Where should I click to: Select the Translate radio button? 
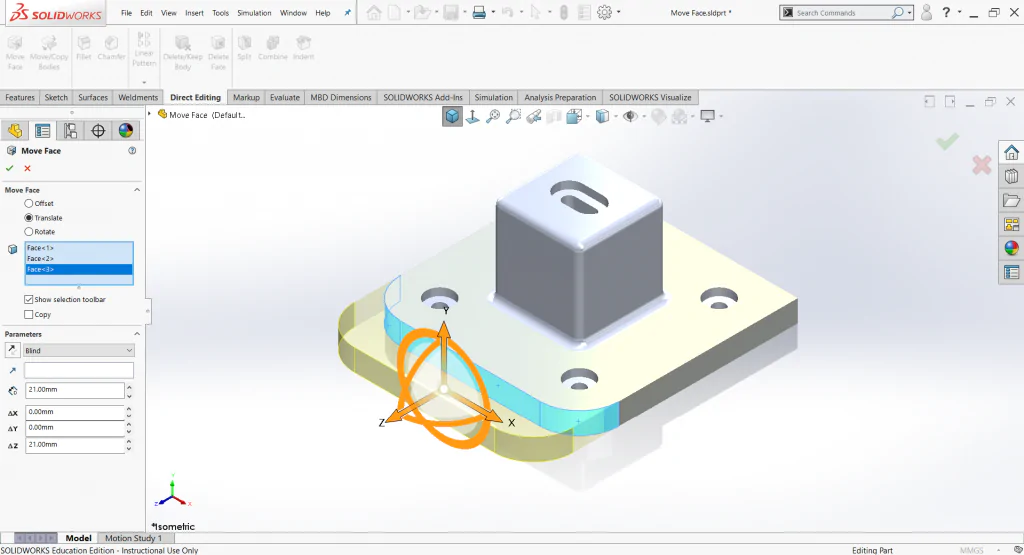pos(29,218)
